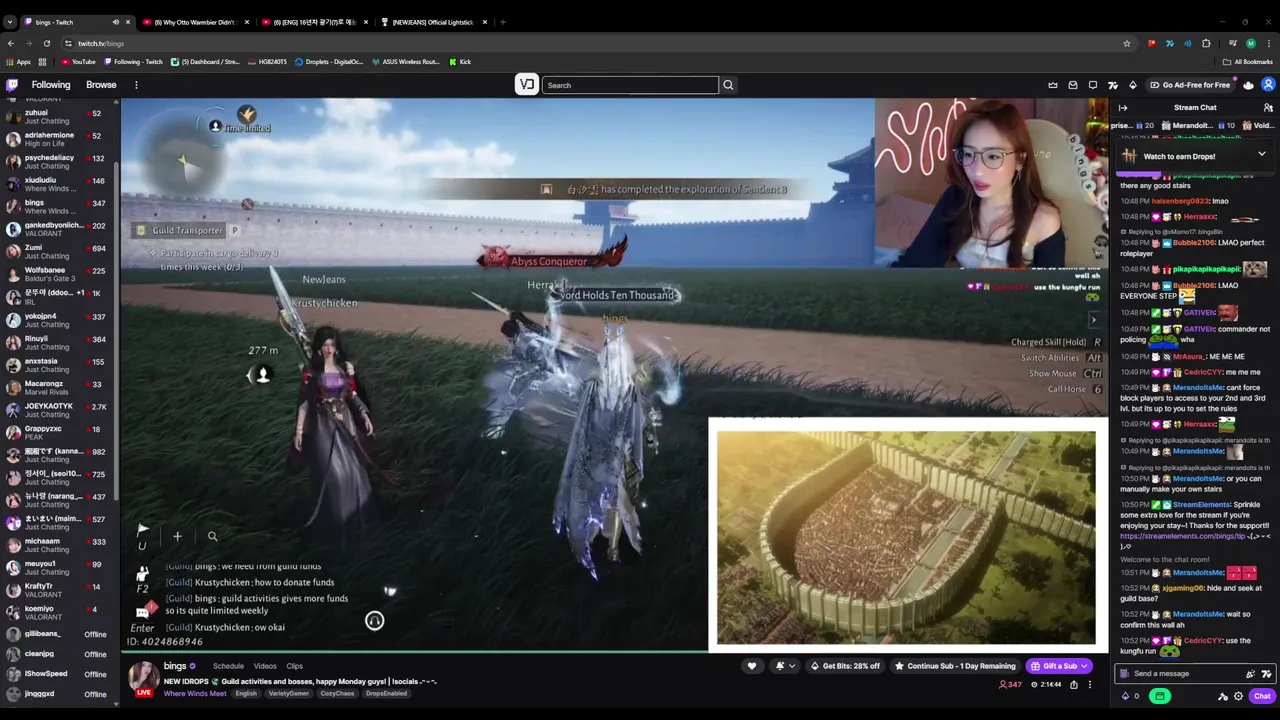Open chat settings gear icon

(1239, 696)
